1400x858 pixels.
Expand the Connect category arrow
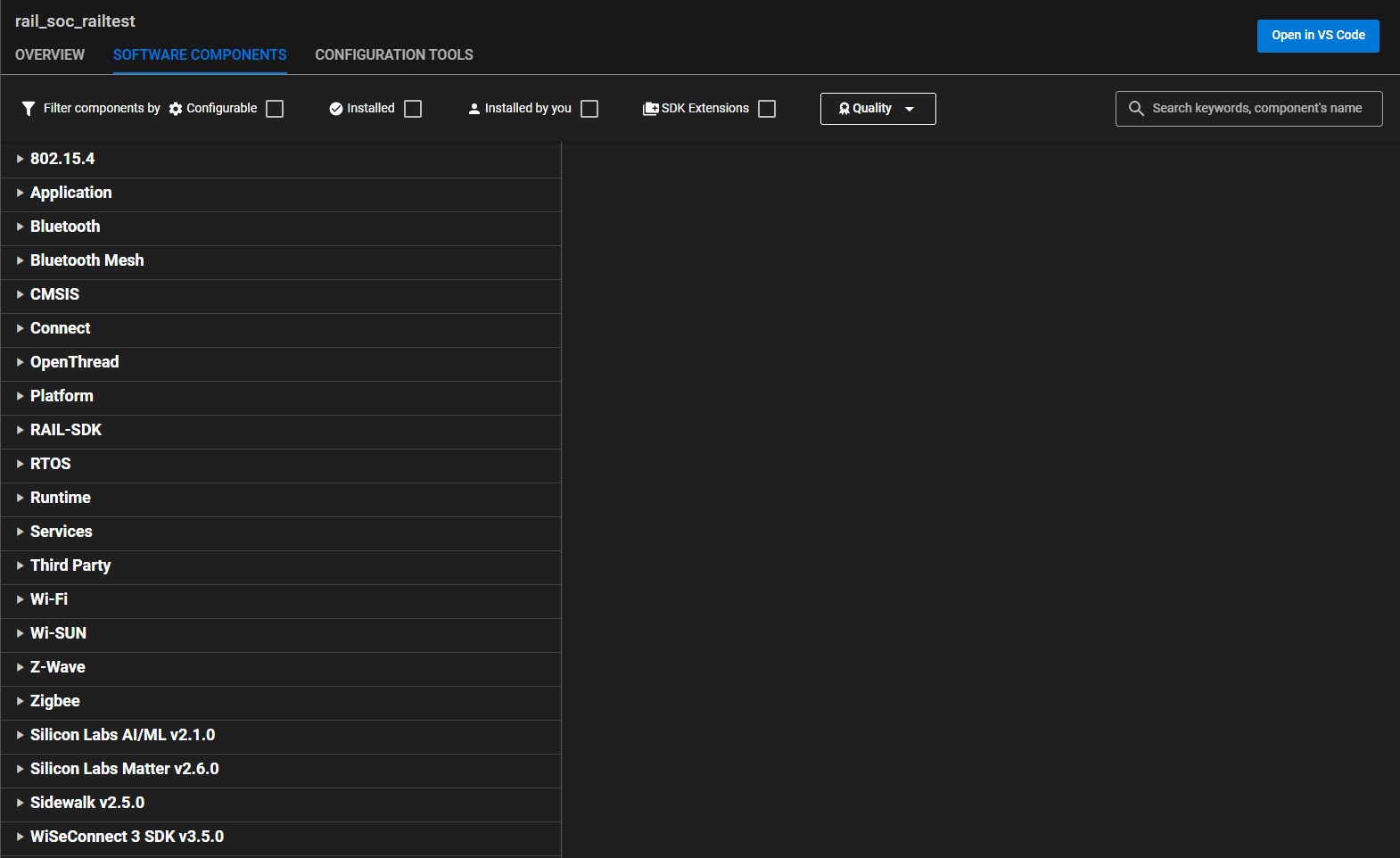[x=21, y=328]
